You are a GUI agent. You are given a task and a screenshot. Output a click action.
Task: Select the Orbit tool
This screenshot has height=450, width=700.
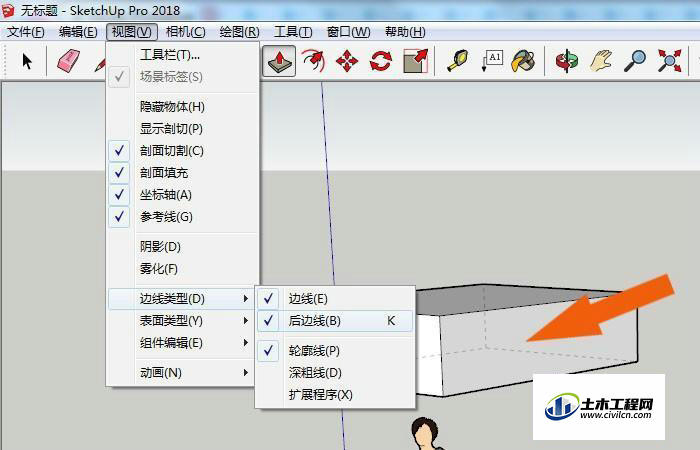click(567, 61)
